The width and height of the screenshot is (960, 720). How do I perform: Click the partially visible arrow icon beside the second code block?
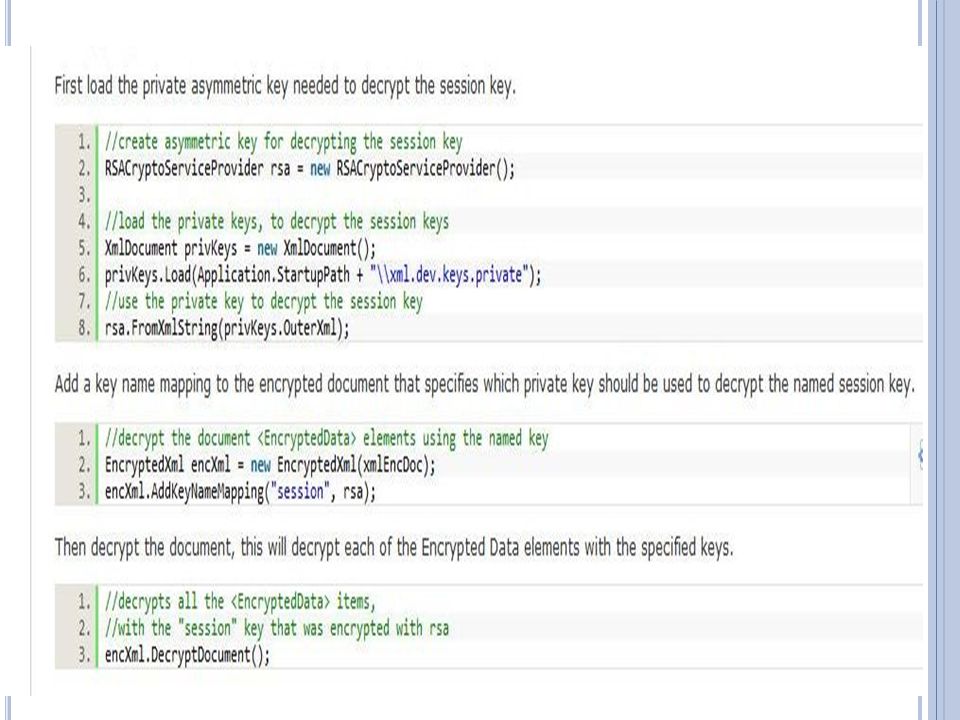point(920,454)
